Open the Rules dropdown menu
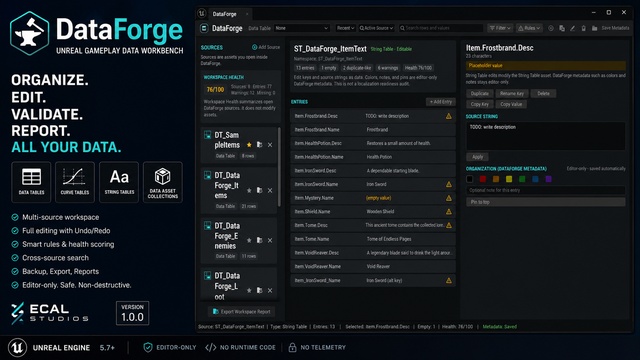The height and width of the screenshot is (360, 640). 529,28
